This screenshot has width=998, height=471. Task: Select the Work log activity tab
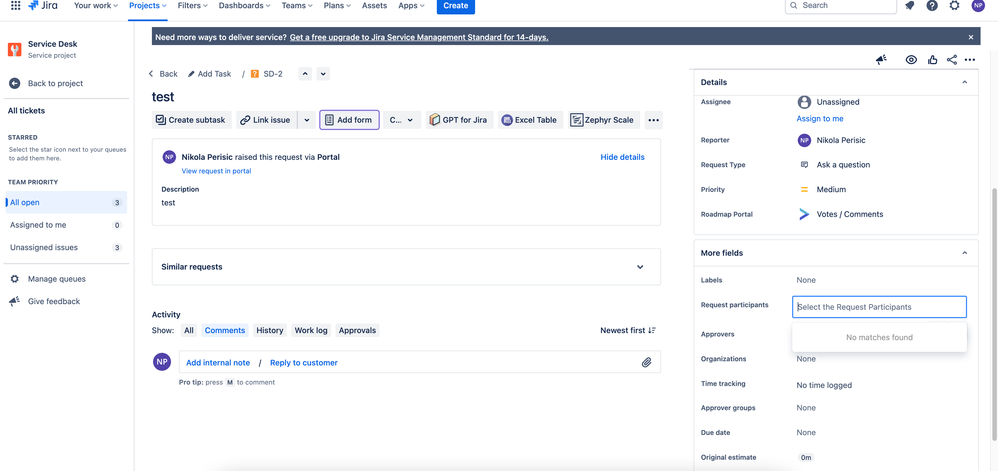311,330
